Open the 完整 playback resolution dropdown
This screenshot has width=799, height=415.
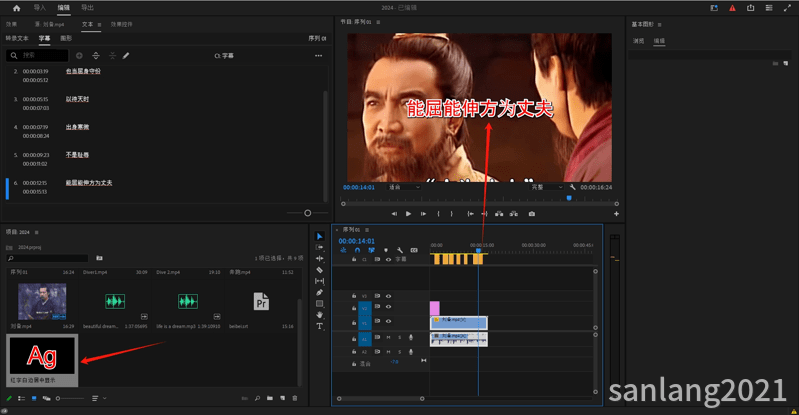pyautogui.click(x=547, y=187)
